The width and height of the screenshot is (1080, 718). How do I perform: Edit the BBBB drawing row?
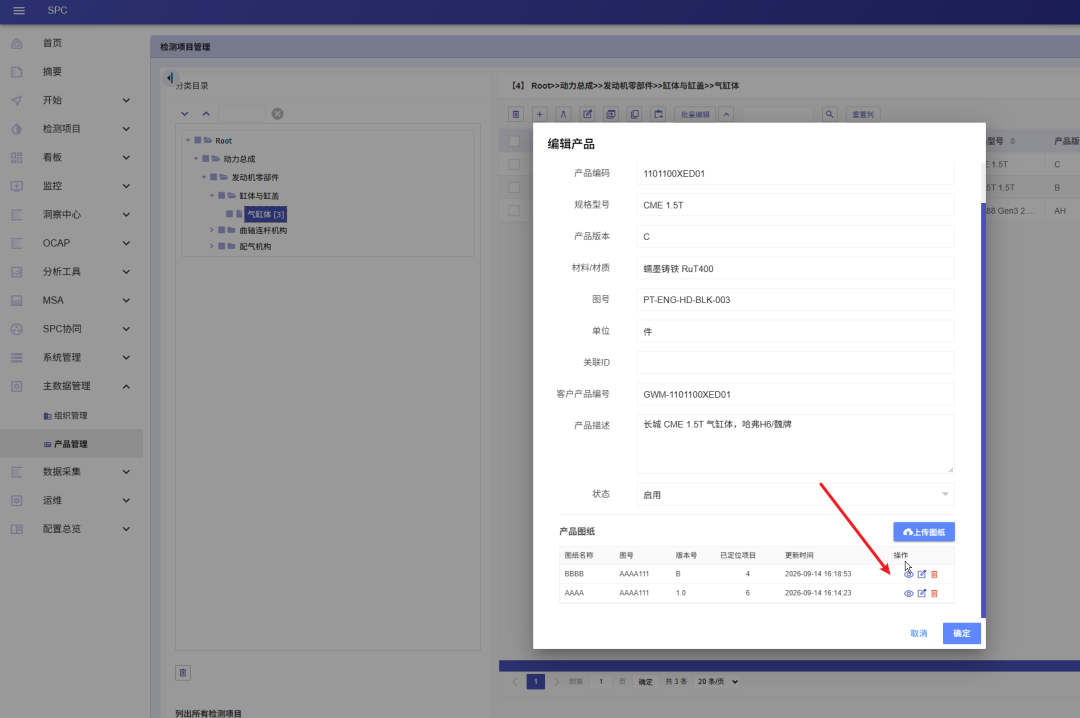922,574
